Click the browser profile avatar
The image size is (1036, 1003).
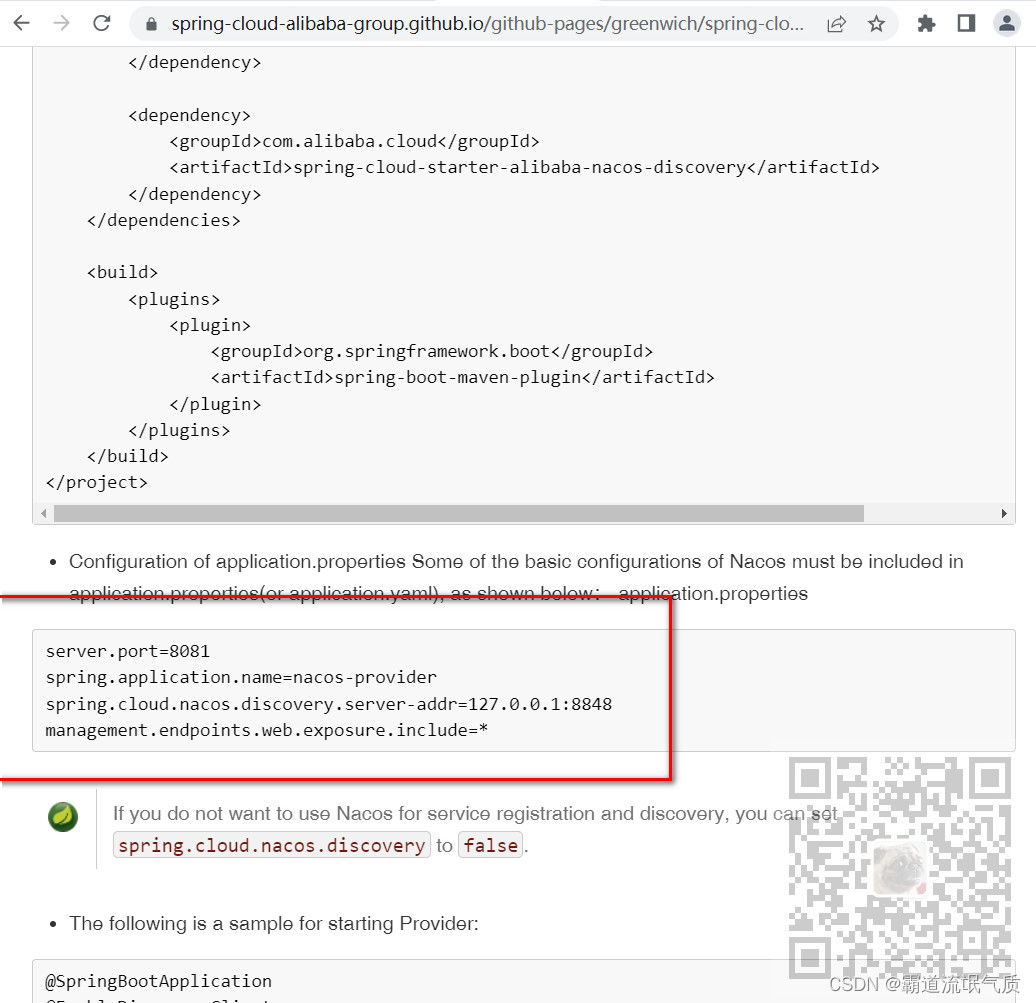(x=1006, y=22)
